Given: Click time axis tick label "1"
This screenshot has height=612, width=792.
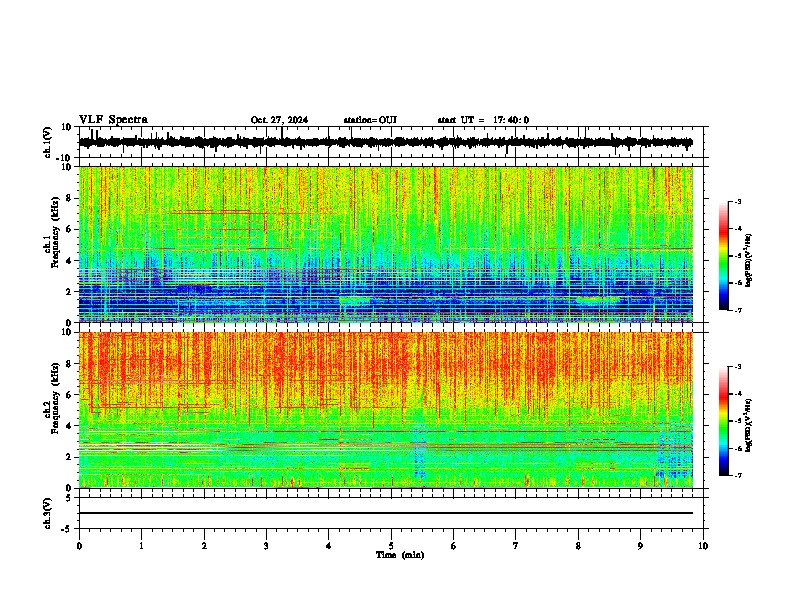Looking at the screenshot, I should pos(141,546).
